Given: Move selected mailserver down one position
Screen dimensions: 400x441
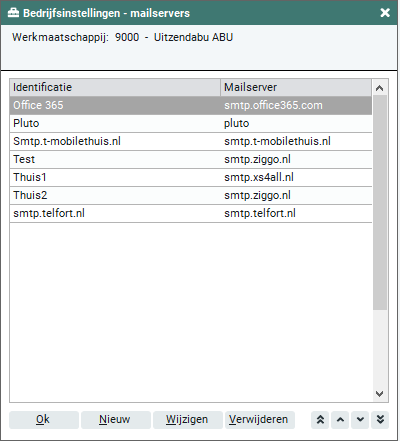Looking at the screenshot, I should click(x=360, y=420).
